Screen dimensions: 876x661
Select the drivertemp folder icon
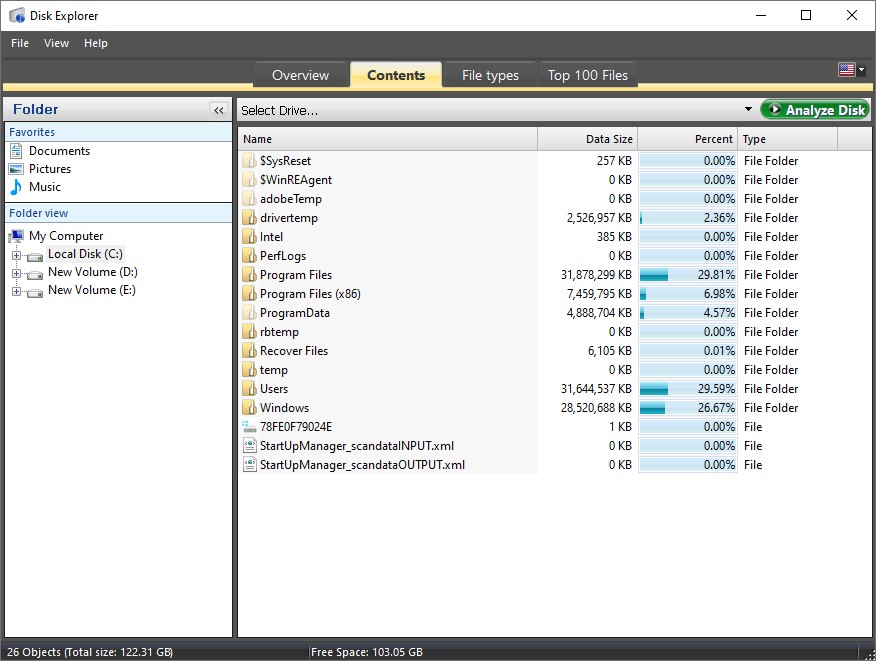[250, 218]
